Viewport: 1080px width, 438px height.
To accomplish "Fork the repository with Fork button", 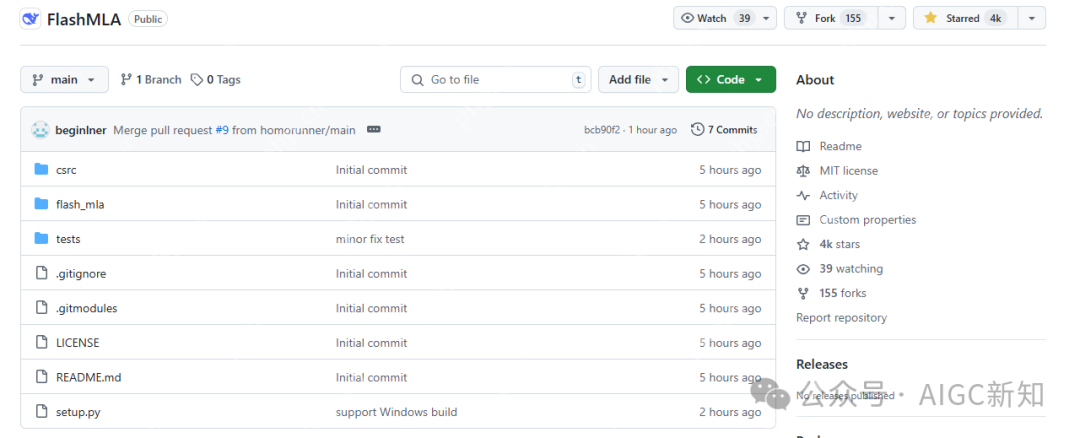I will point(832,19).
